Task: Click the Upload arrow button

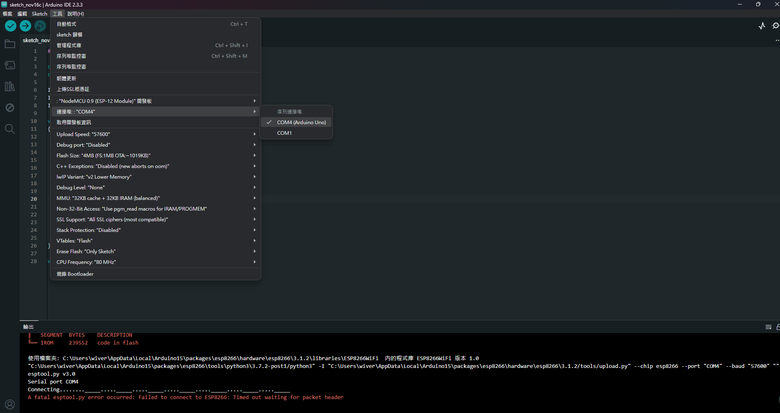Action: [x=25, y=25]
